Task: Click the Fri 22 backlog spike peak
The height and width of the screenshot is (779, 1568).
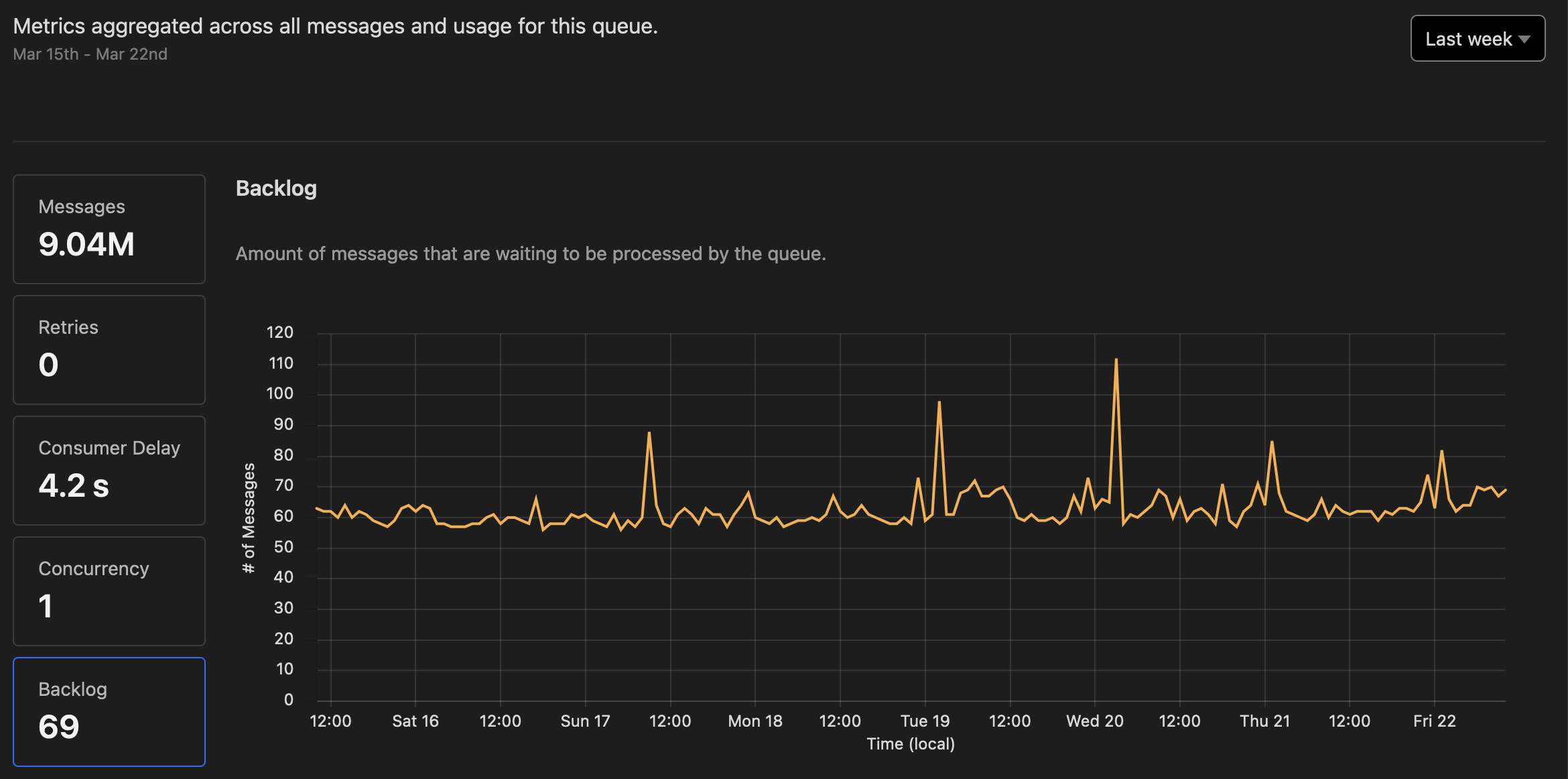Action: pyautogui.click(x=1441, y=451)
